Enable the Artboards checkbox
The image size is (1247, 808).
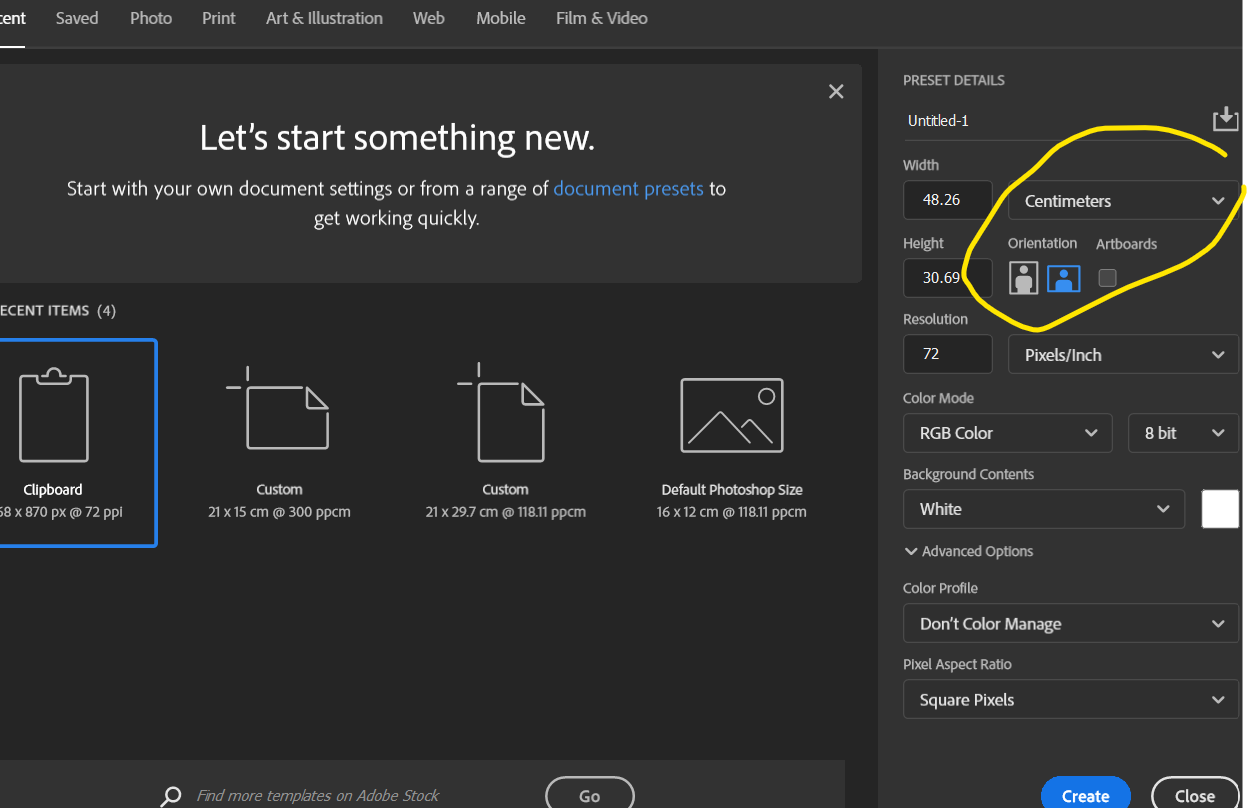(x=1107, y=278)
